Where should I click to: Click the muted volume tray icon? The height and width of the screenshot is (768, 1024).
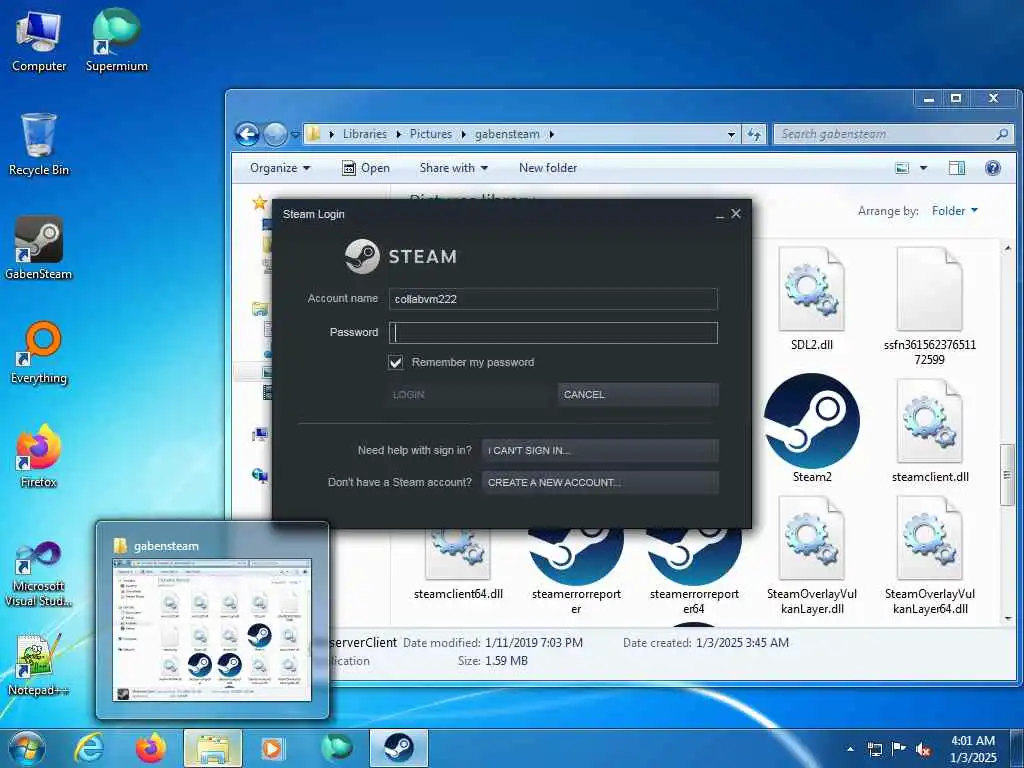(923, 749)
